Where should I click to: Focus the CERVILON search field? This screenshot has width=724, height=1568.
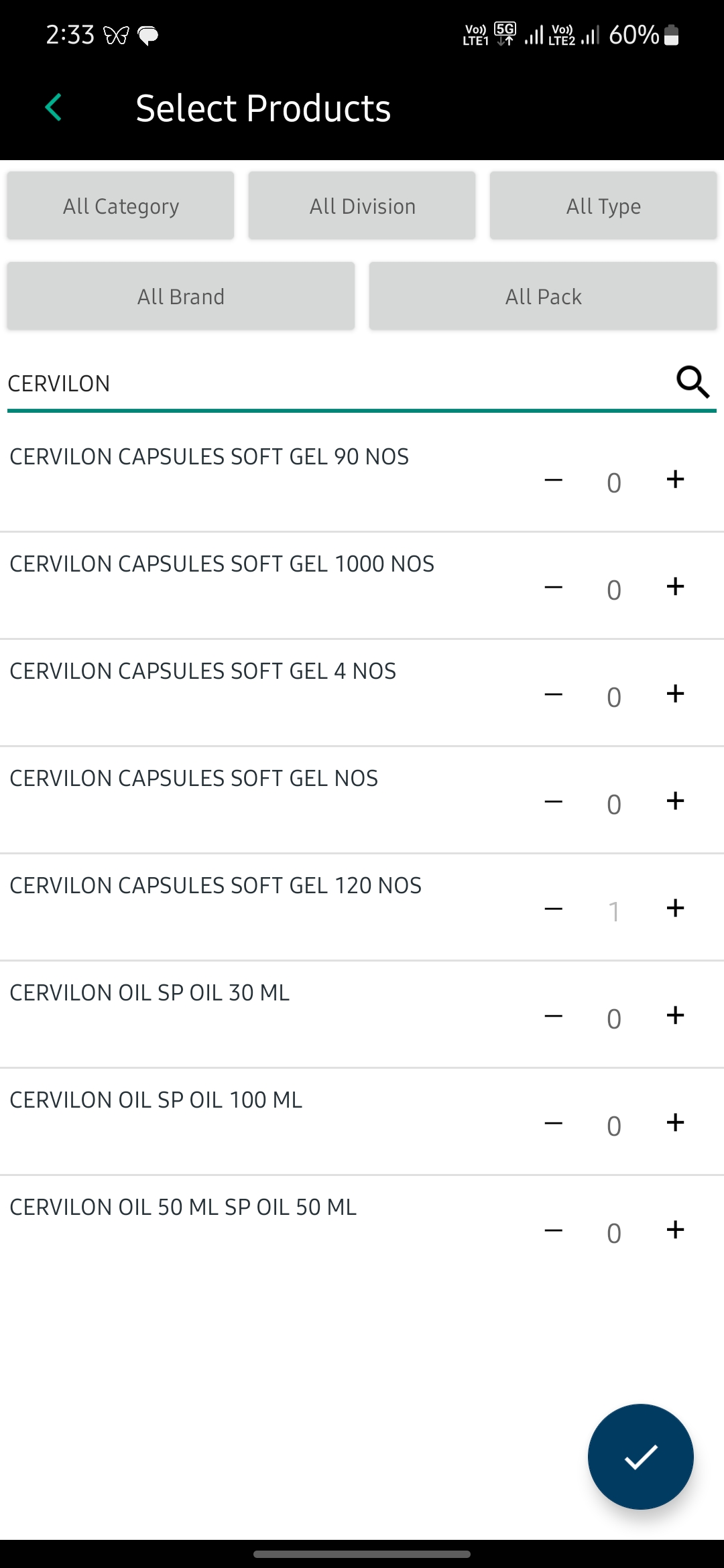click(x=335, y=383)
